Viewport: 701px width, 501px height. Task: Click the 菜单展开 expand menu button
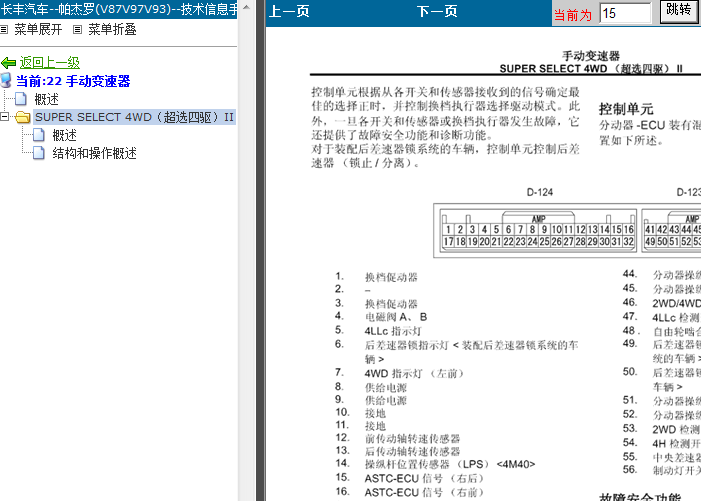(x=38, y=29)
